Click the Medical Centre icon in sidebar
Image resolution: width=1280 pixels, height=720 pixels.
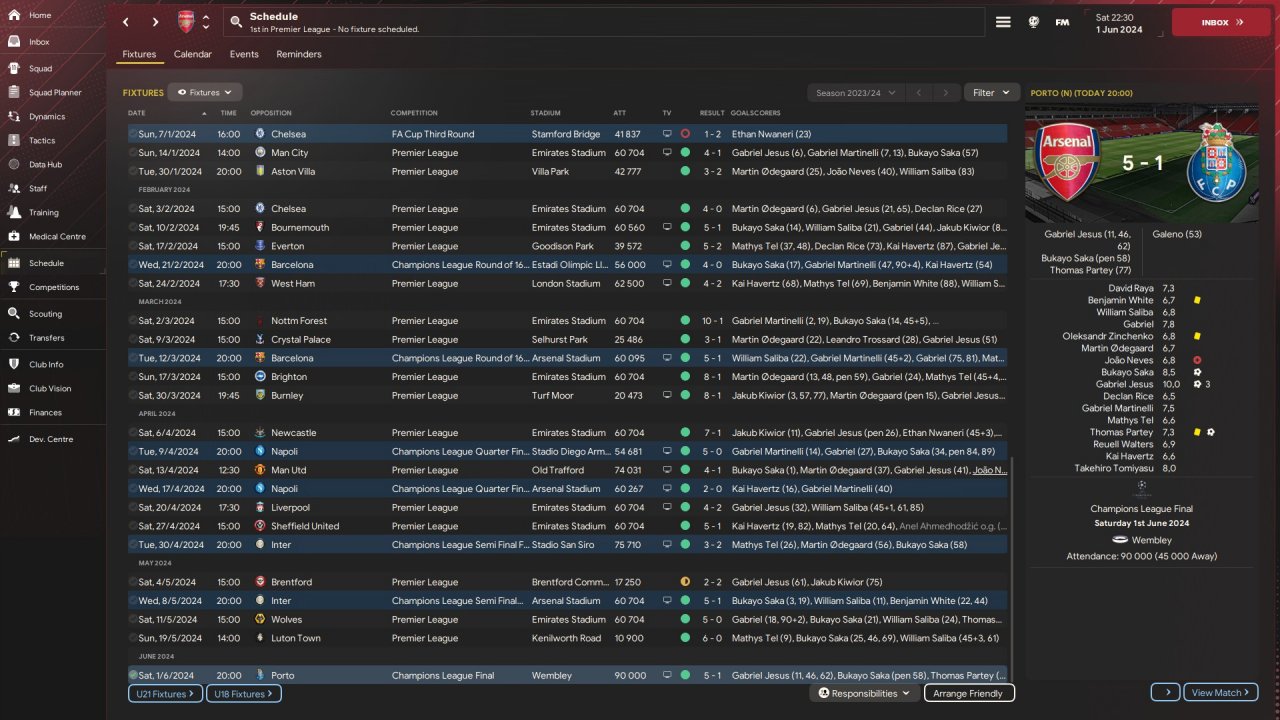click(x=14, y=237)
